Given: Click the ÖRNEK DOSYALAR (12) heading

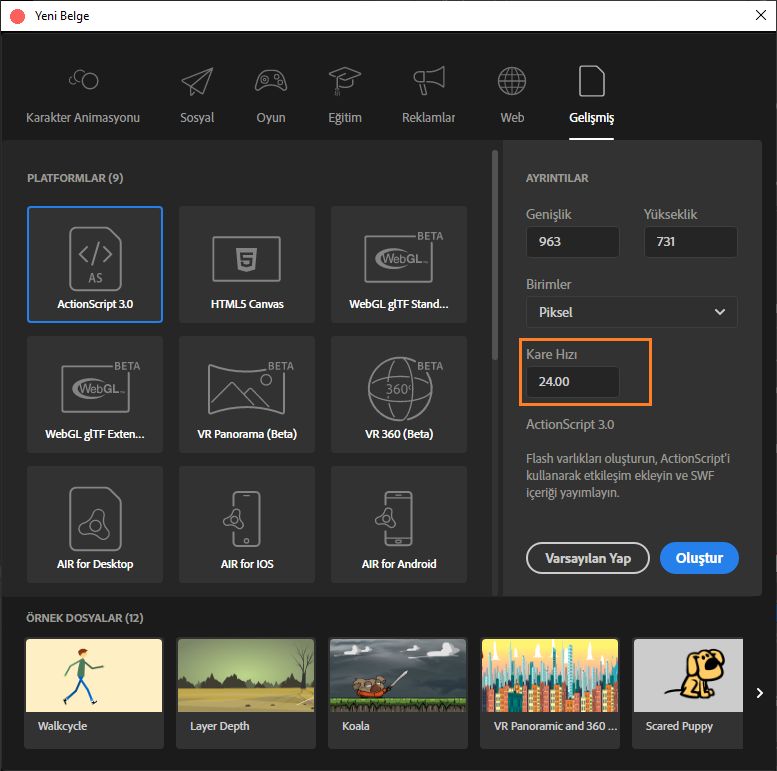Looking at the screenshot, I should [x=85, y=618].
